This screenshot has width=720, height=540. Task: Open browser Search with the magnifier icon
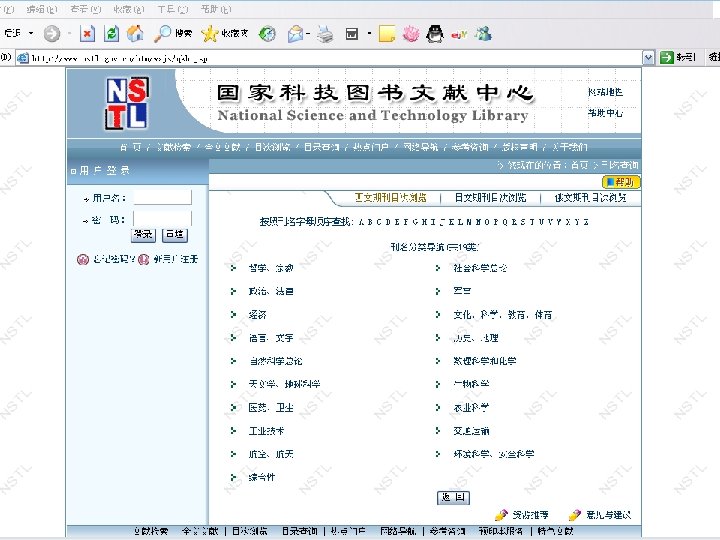pyautogui.click(x=162, y=34)
